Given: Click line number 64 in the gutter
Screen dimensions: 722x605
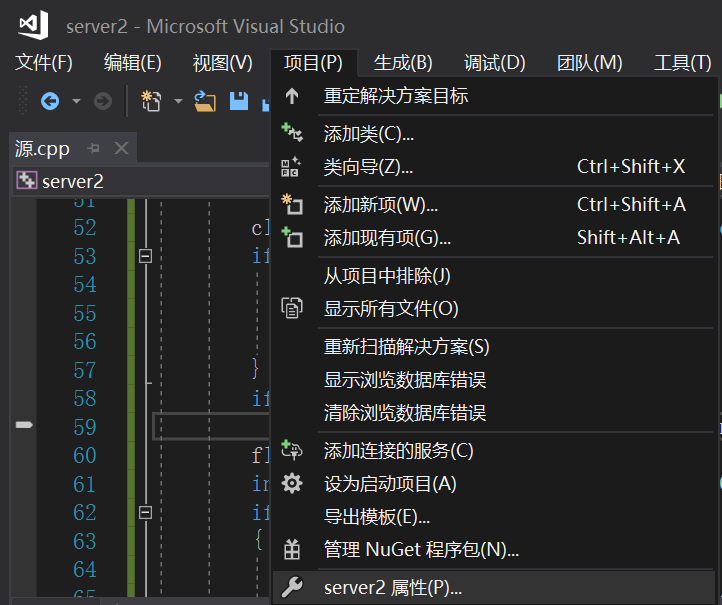Looking at the screenshot, I should (x=85, y=569).
